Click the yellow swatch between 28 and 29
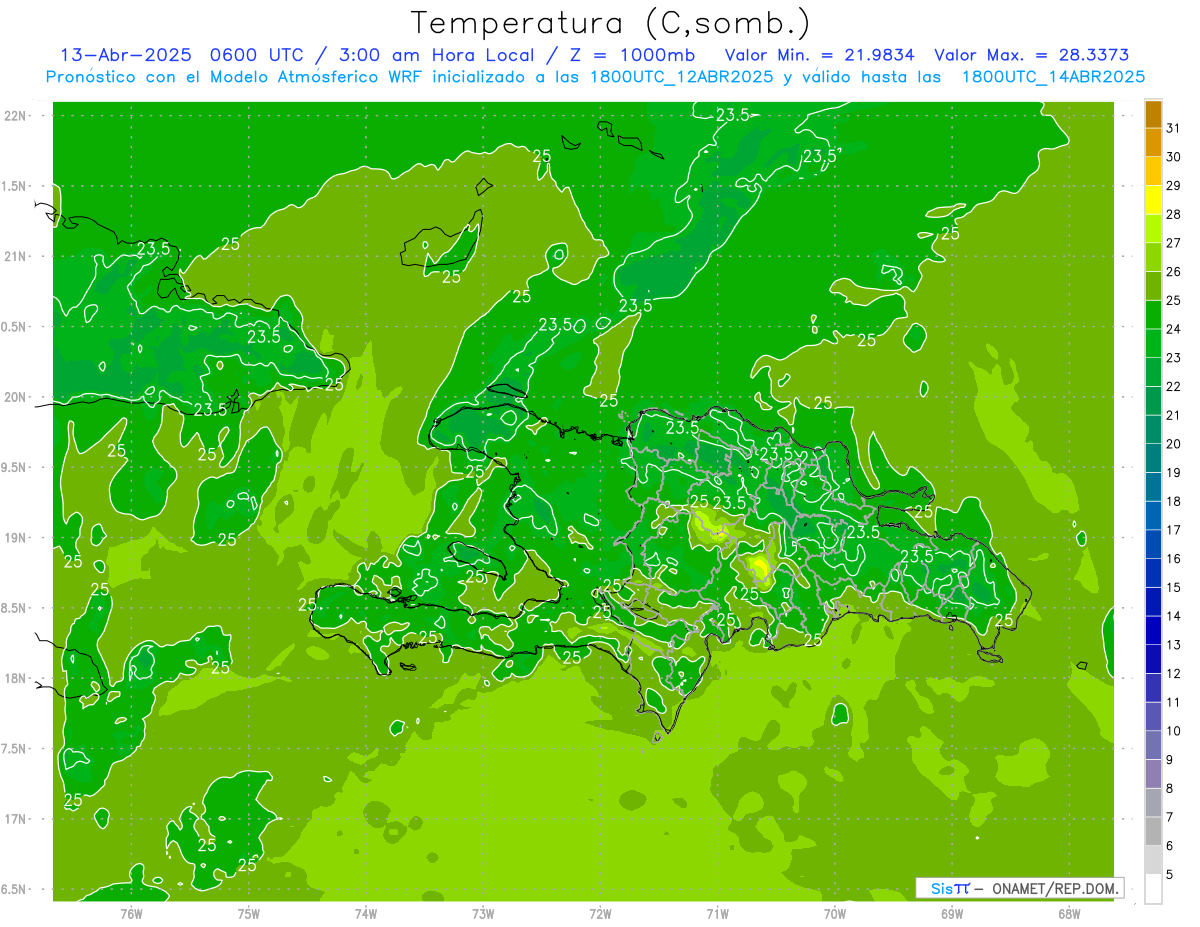 1153,200
